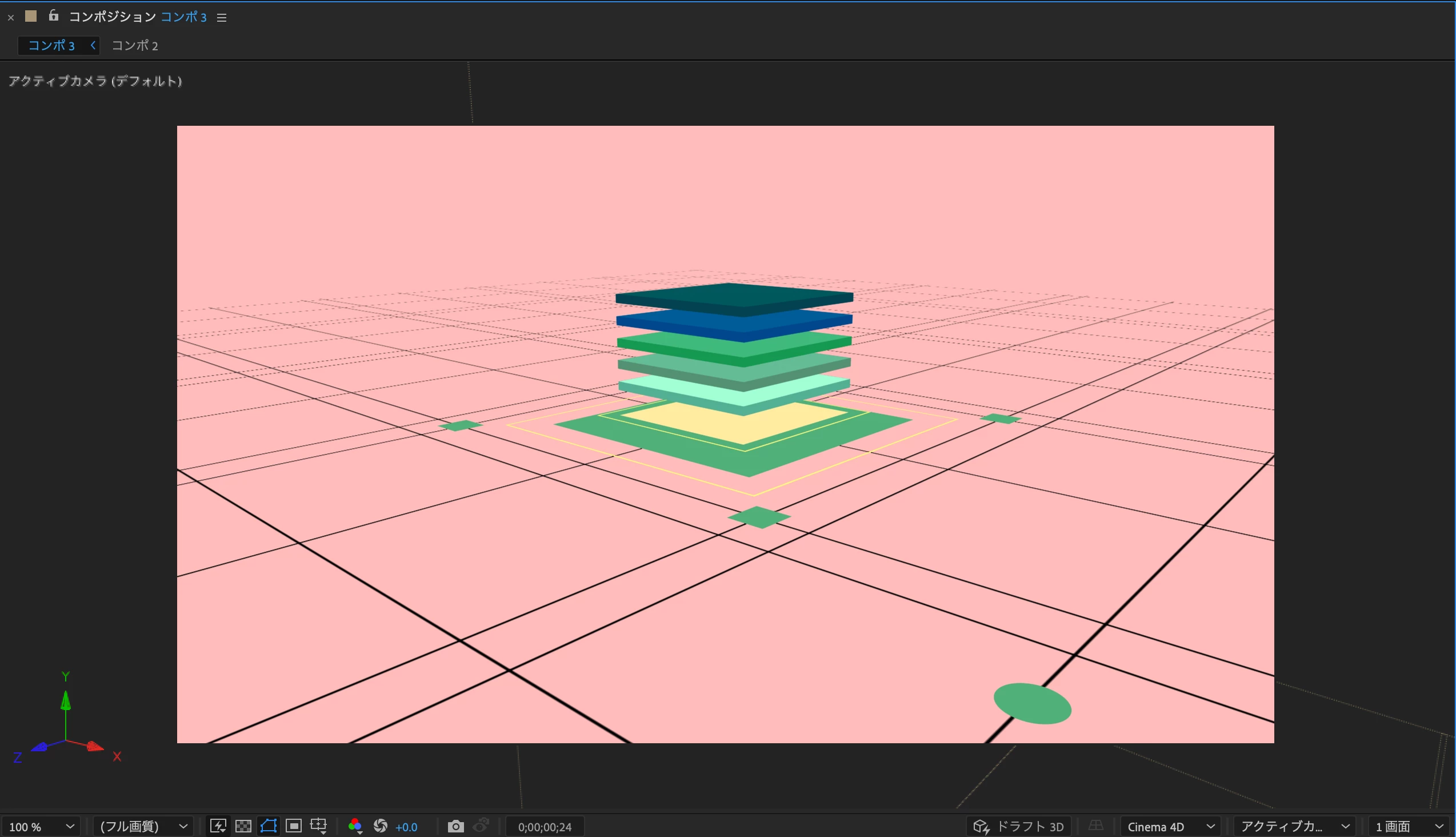Open the fast previews options icon

pyautogui.click(x=218, y=826)
